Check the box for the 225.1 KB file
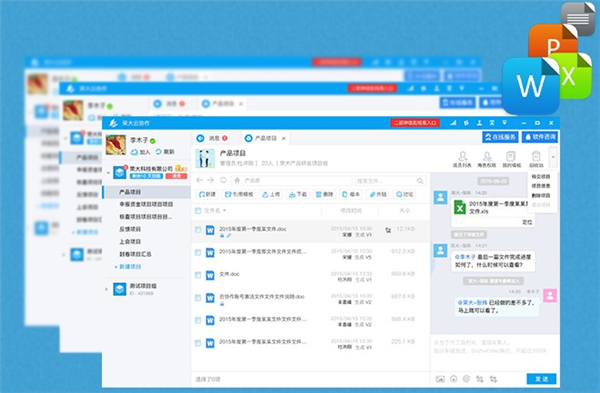The height and width of the screenshot is (393, 600). [198, 343]
